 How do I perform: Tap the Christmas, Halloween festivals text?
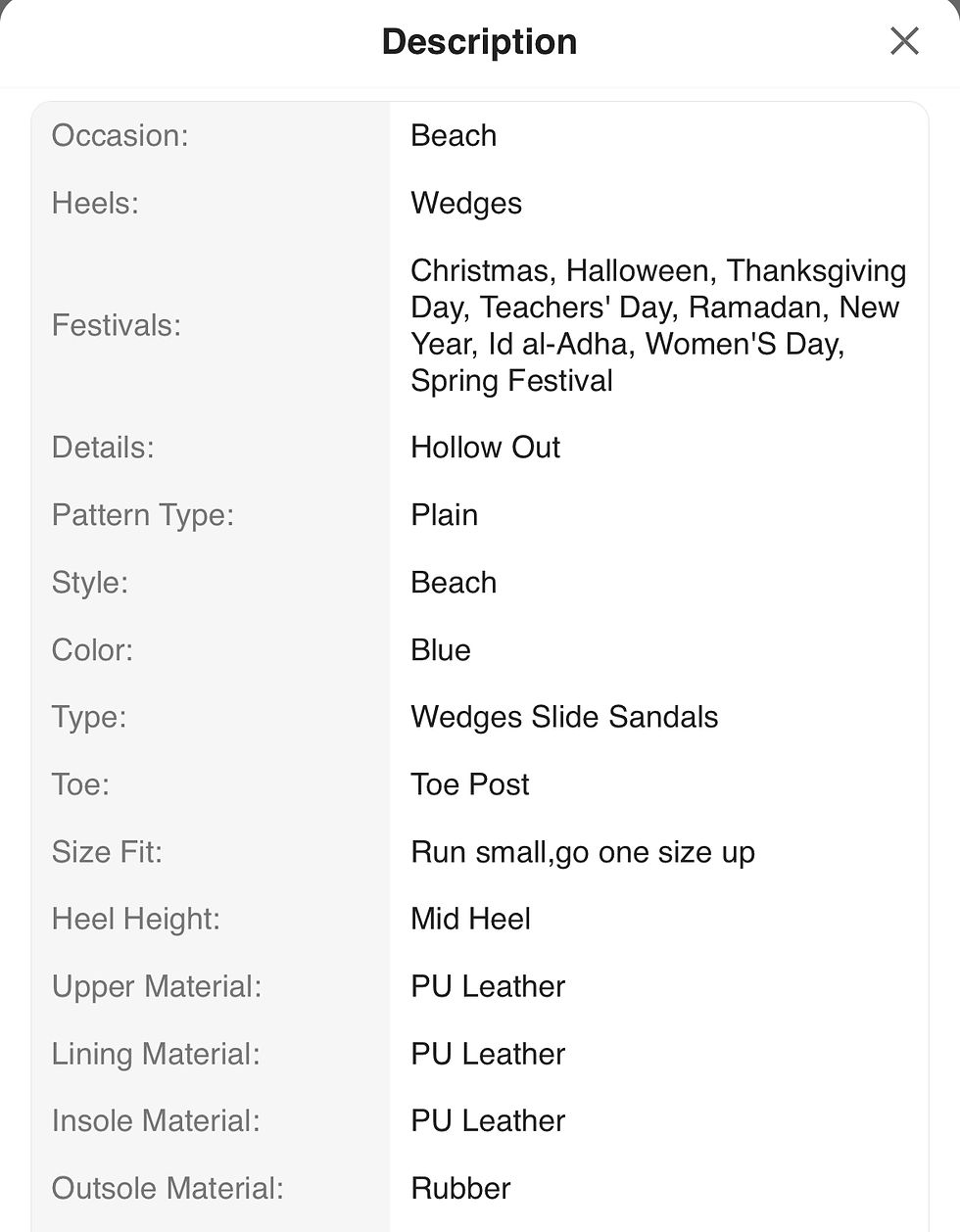[x=658, y=325]
